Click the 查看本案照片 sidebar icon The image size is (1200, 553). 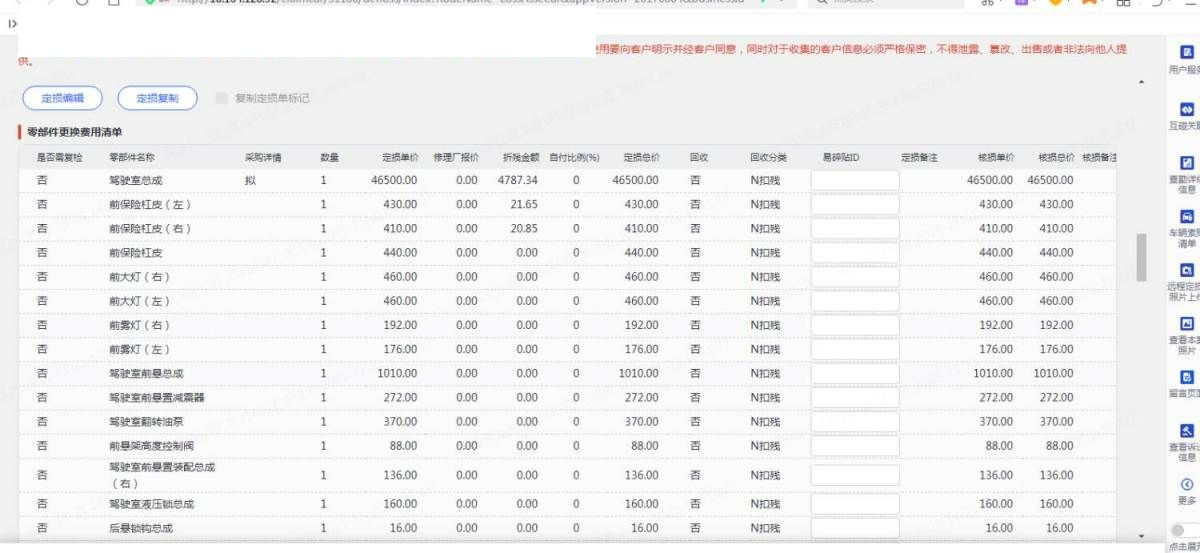(x=1187, y=324)
